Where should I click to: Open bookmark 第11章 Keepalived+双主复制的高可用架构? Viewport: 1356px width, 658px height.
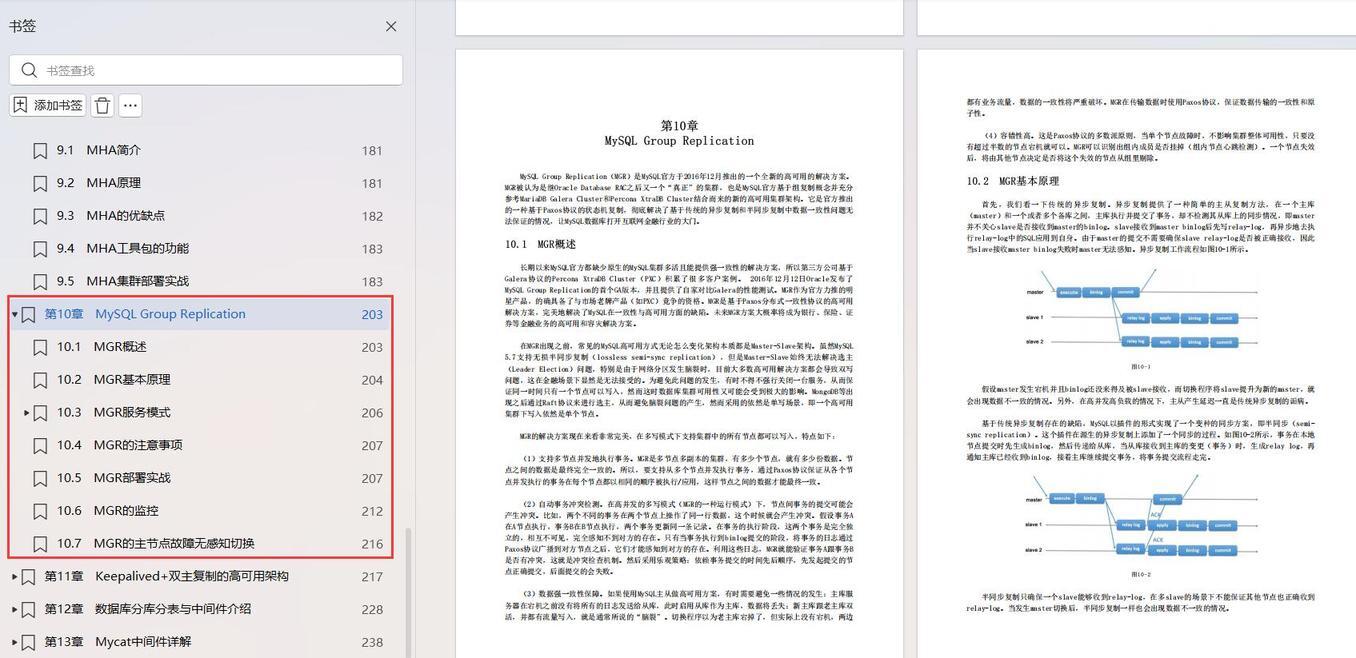point(167,577)
